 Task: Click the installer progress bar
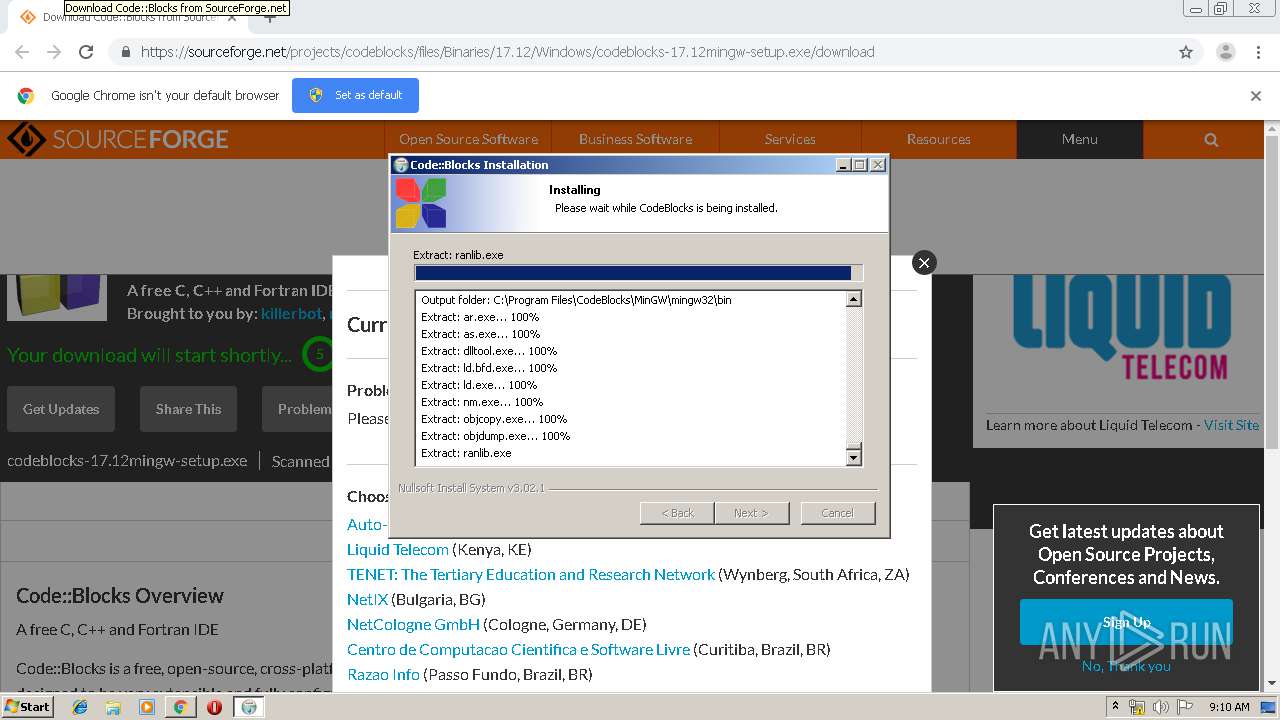pos(638,273)
